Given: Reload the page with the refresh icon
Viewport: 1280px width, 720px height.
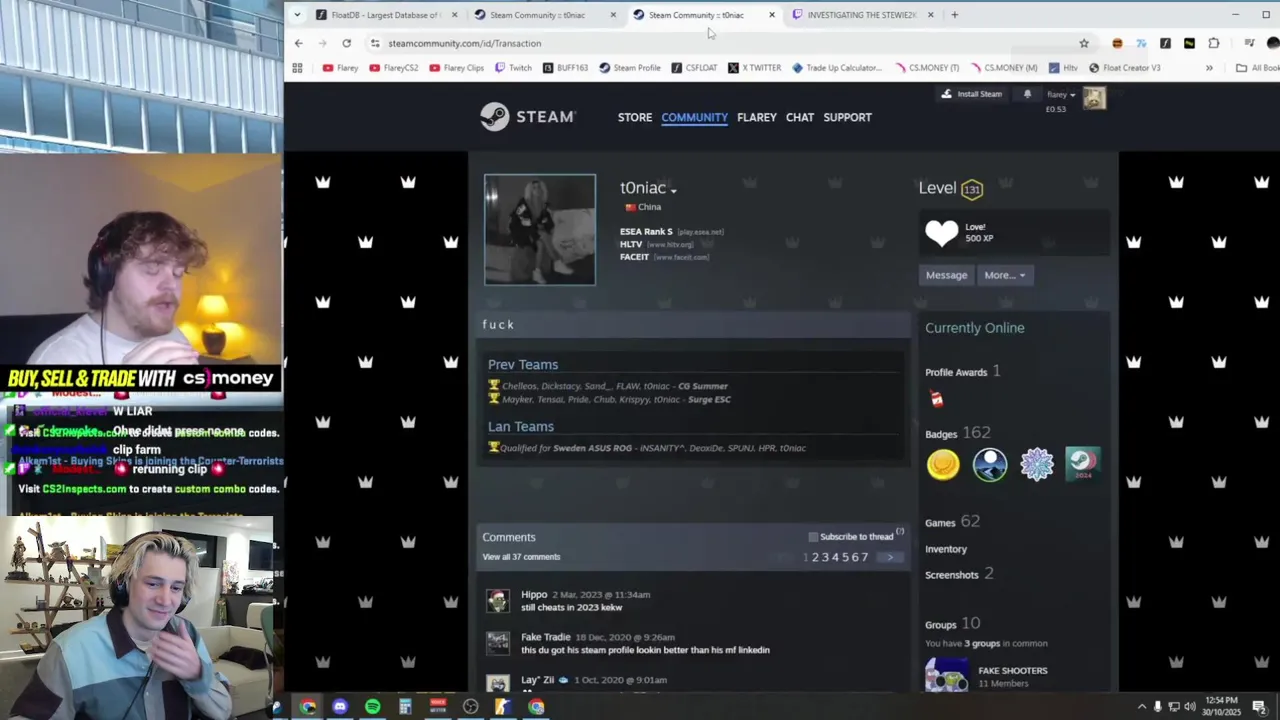Looking at the screenshot, I should tap(346, 43).
